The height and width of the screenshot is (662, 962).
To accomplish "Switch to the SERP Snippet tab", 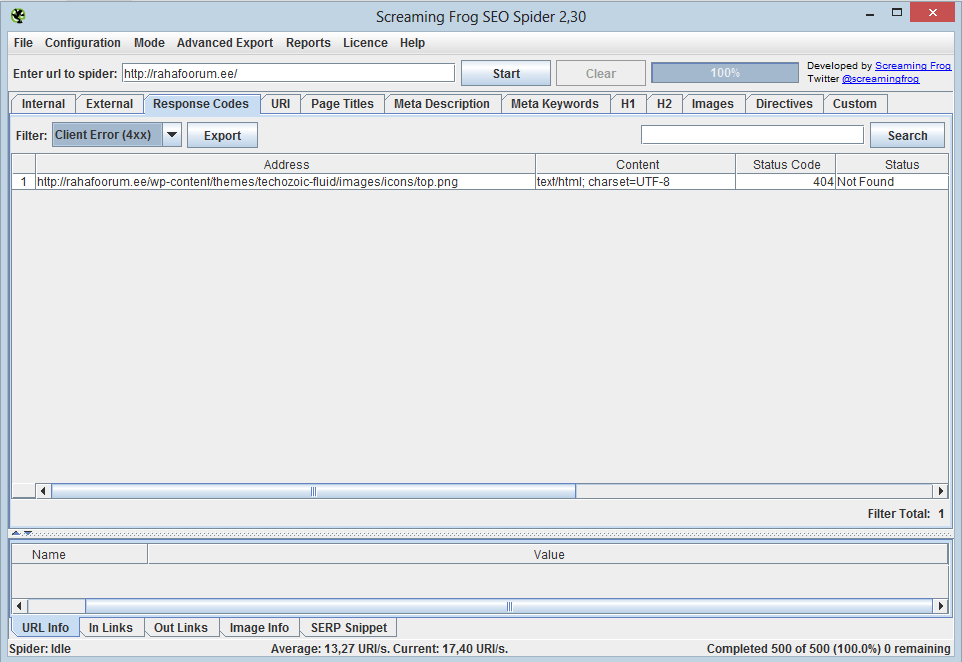I will click(348, 628).
